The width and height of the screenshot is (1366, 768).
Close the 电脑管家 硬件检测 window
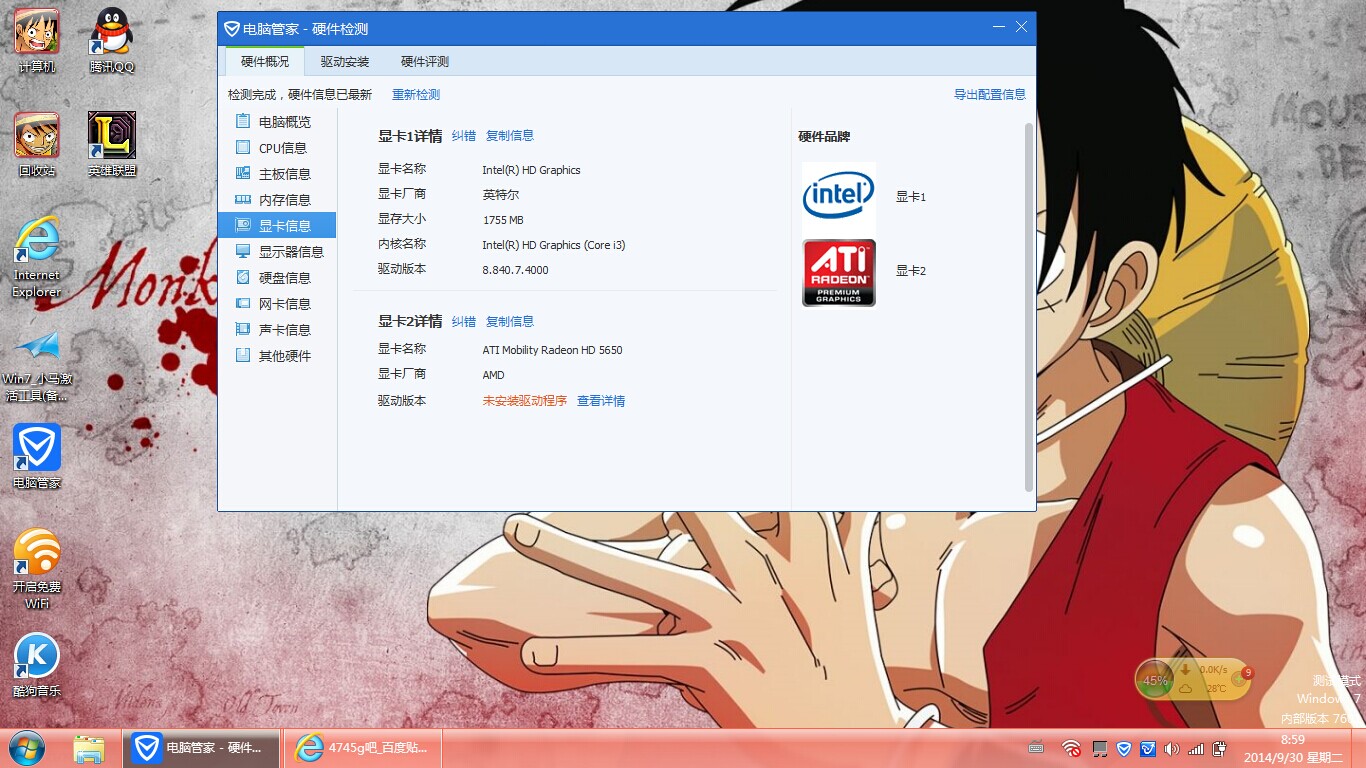pos(1021,27)
